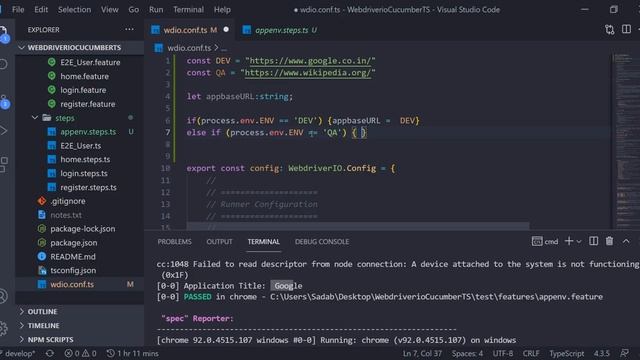
Task: Split editor right icon
Action: pyautogui.click(x=626, y=29)
